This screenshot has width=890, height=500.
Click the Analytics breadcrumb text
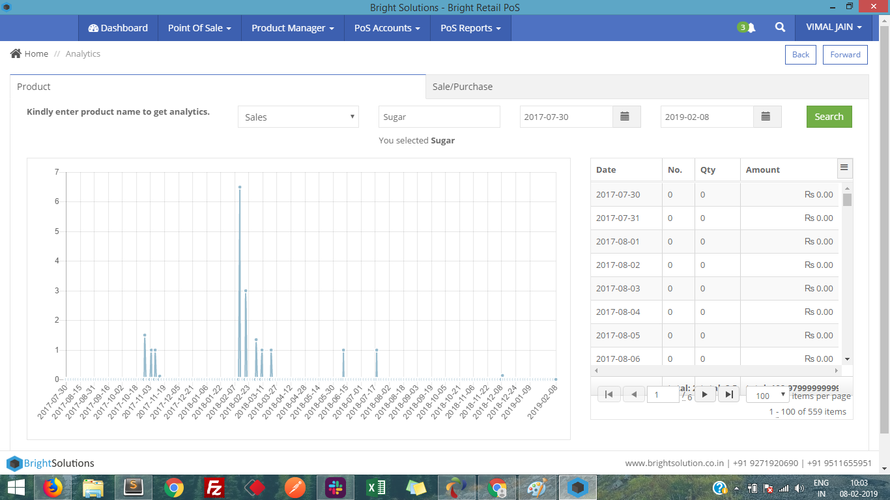click(83, 53)
